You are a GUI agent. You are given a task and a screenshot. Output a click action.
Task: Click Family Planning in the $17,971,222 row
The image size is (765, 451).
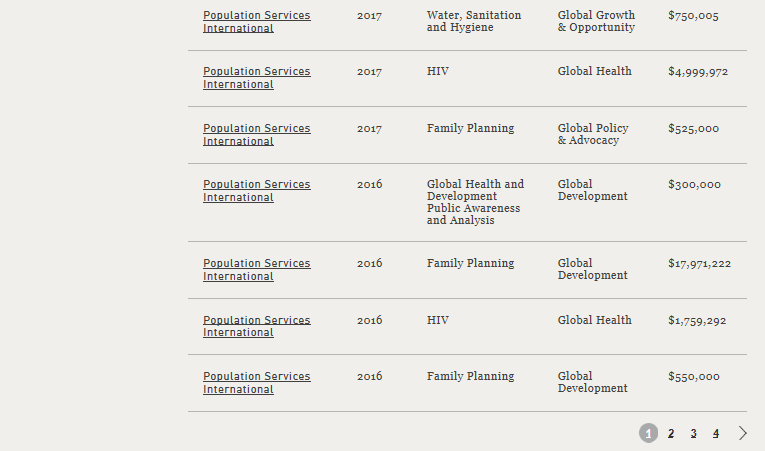(x=470, y=263)
